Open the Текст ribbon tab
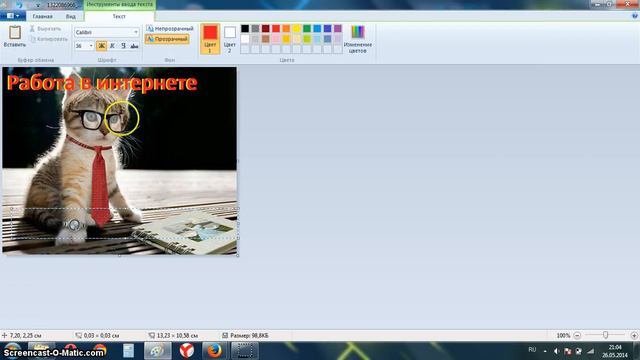 click(119, 16)
